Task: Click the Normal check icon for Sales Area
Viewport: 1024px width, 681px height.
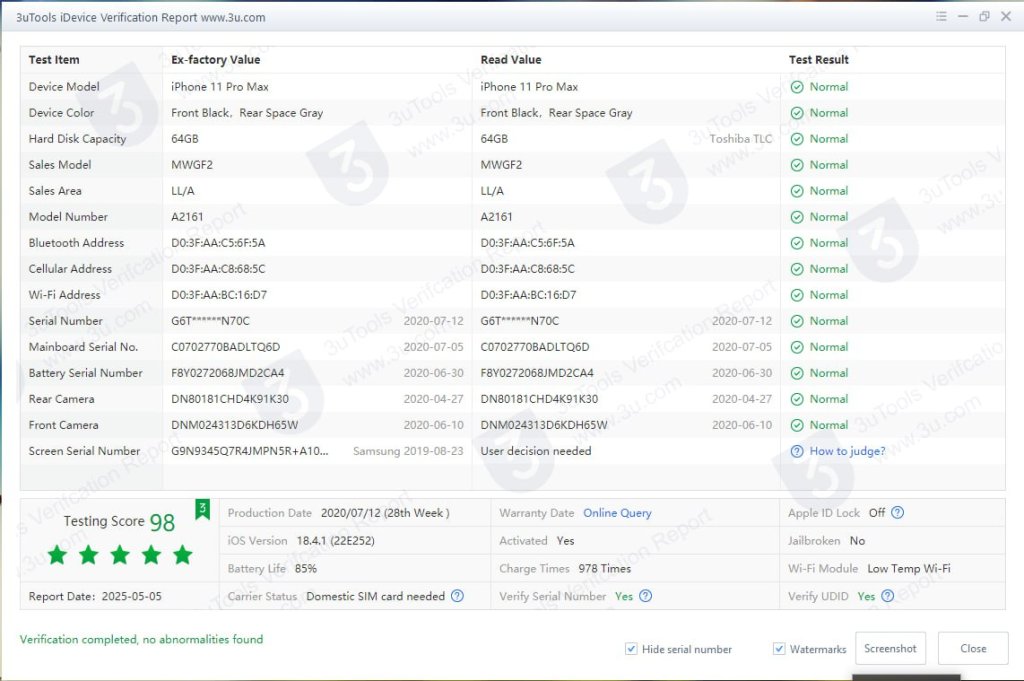Action: [x=797, y=191]
